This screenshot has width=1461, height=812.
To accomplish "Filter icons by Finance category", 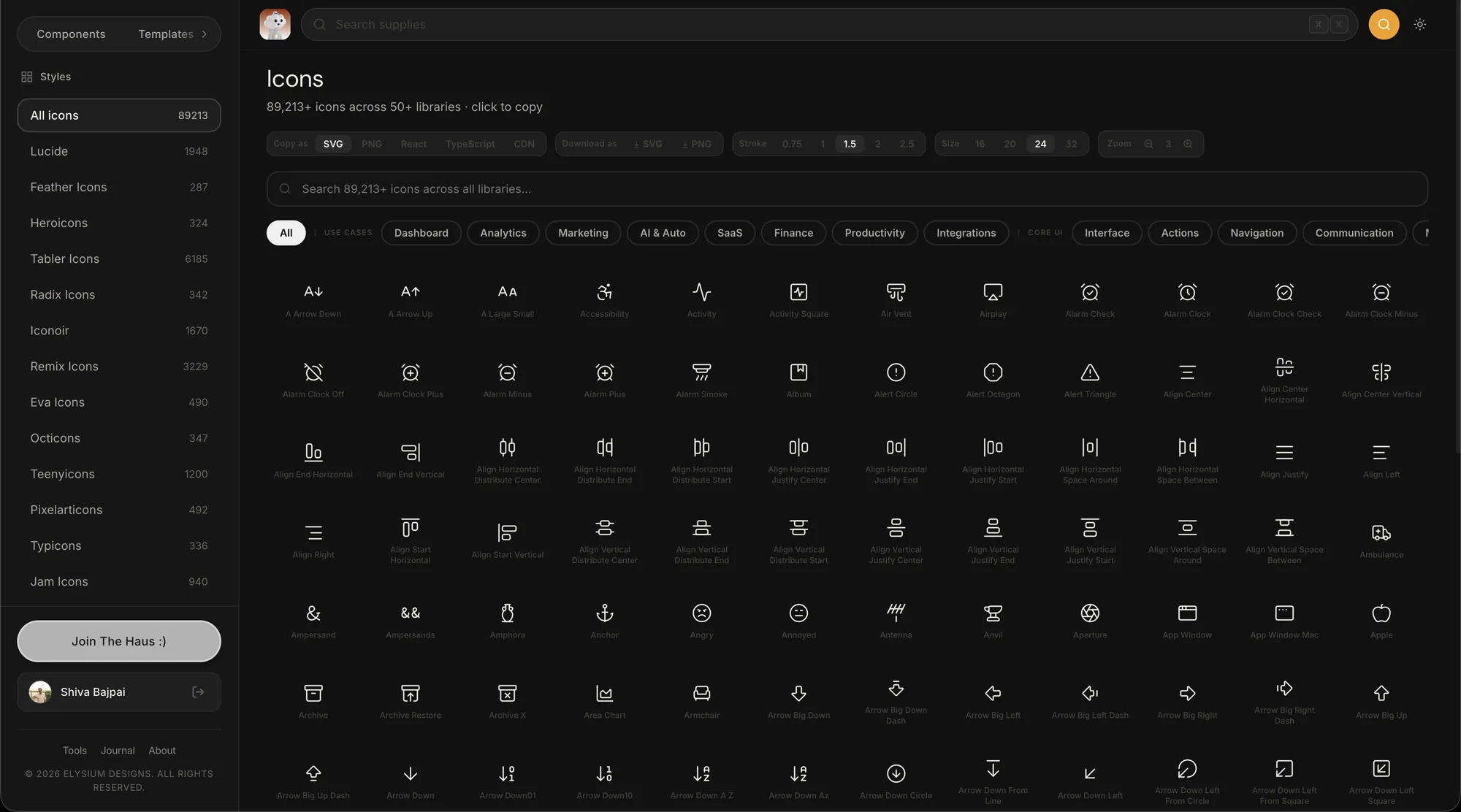I will click(x=793, y=233).
